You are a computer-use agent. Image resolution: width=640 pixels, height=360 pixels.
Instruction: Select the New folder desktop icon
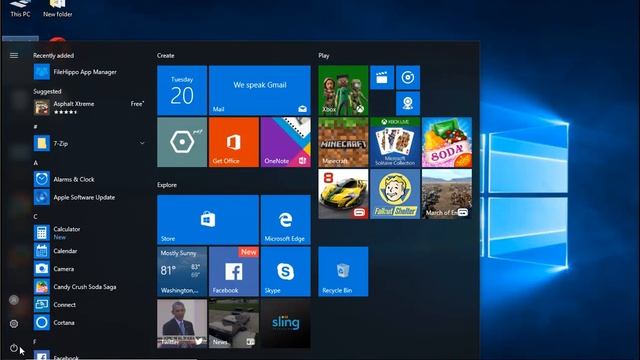(58, 9)
